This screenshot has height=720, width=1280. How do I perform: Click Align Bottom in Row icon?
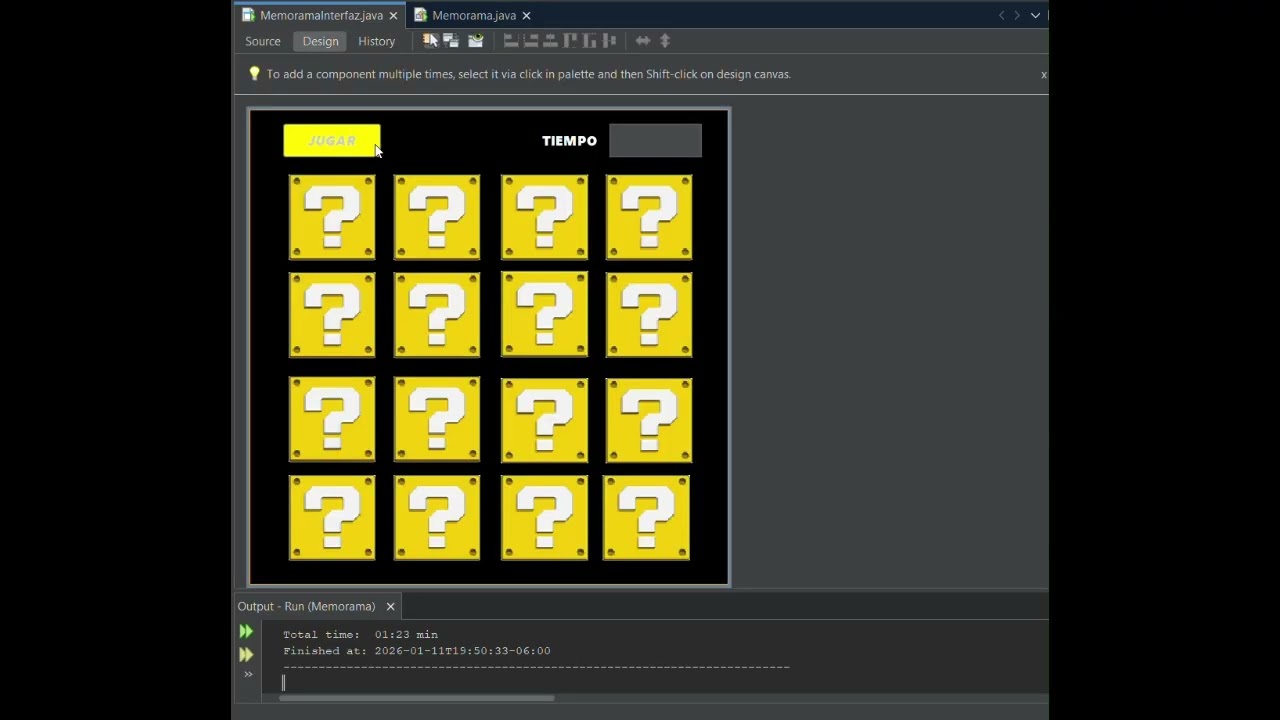tap(590, 41)
